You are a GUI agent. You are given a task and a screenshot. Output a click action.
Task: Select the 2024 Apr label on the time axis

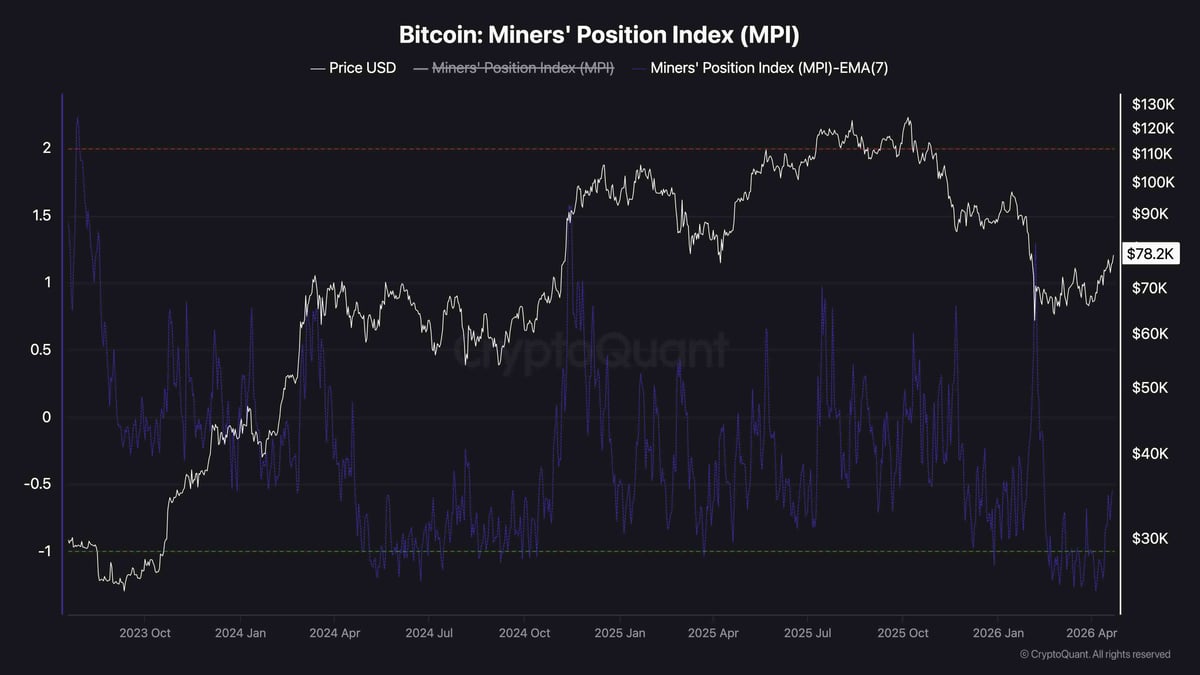[336, 633]
